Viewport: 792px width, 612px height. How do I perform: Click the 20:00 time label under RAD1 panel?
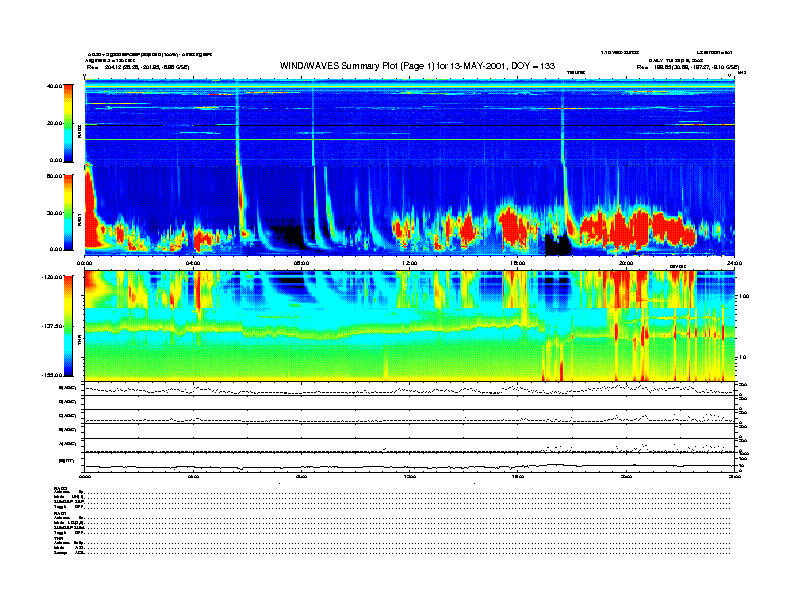(x=626, y=263)
